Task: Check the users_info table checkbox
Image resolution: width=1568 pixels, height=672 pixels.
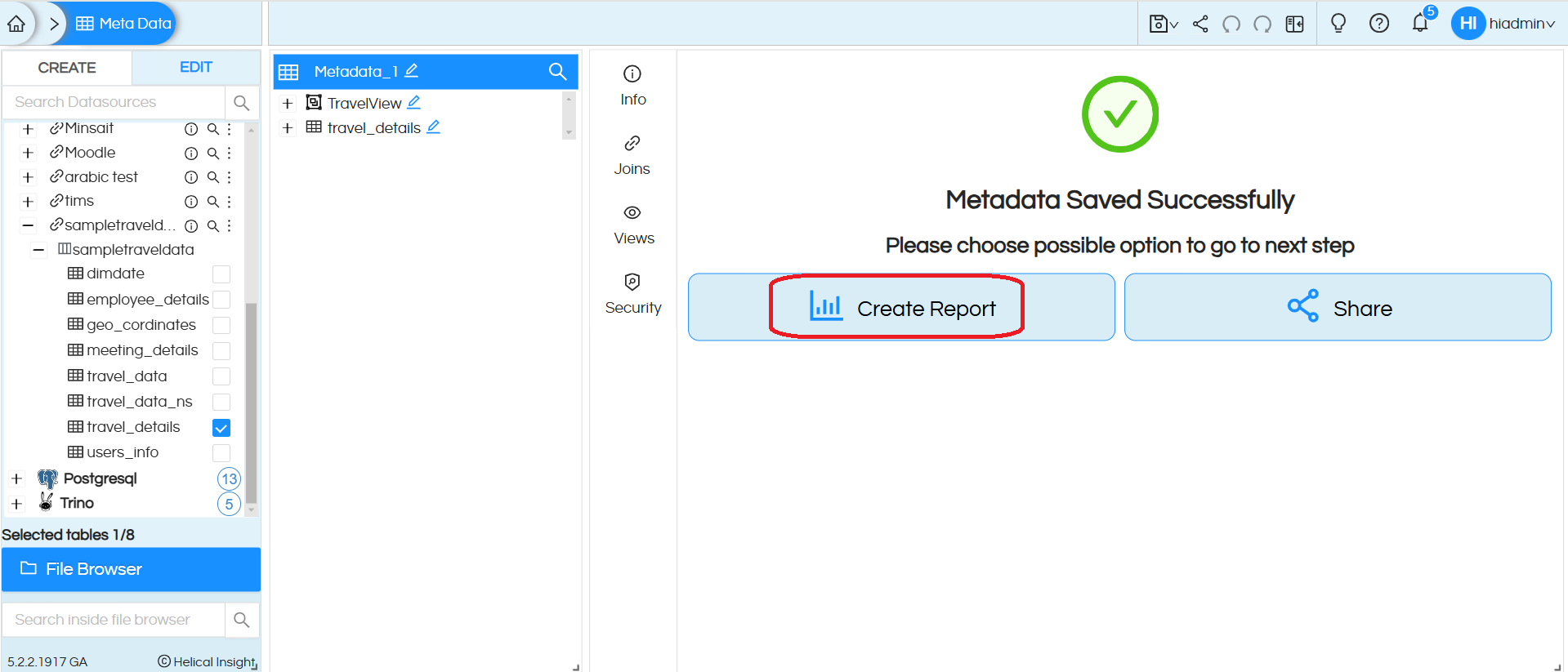Action: coord(221,453)
